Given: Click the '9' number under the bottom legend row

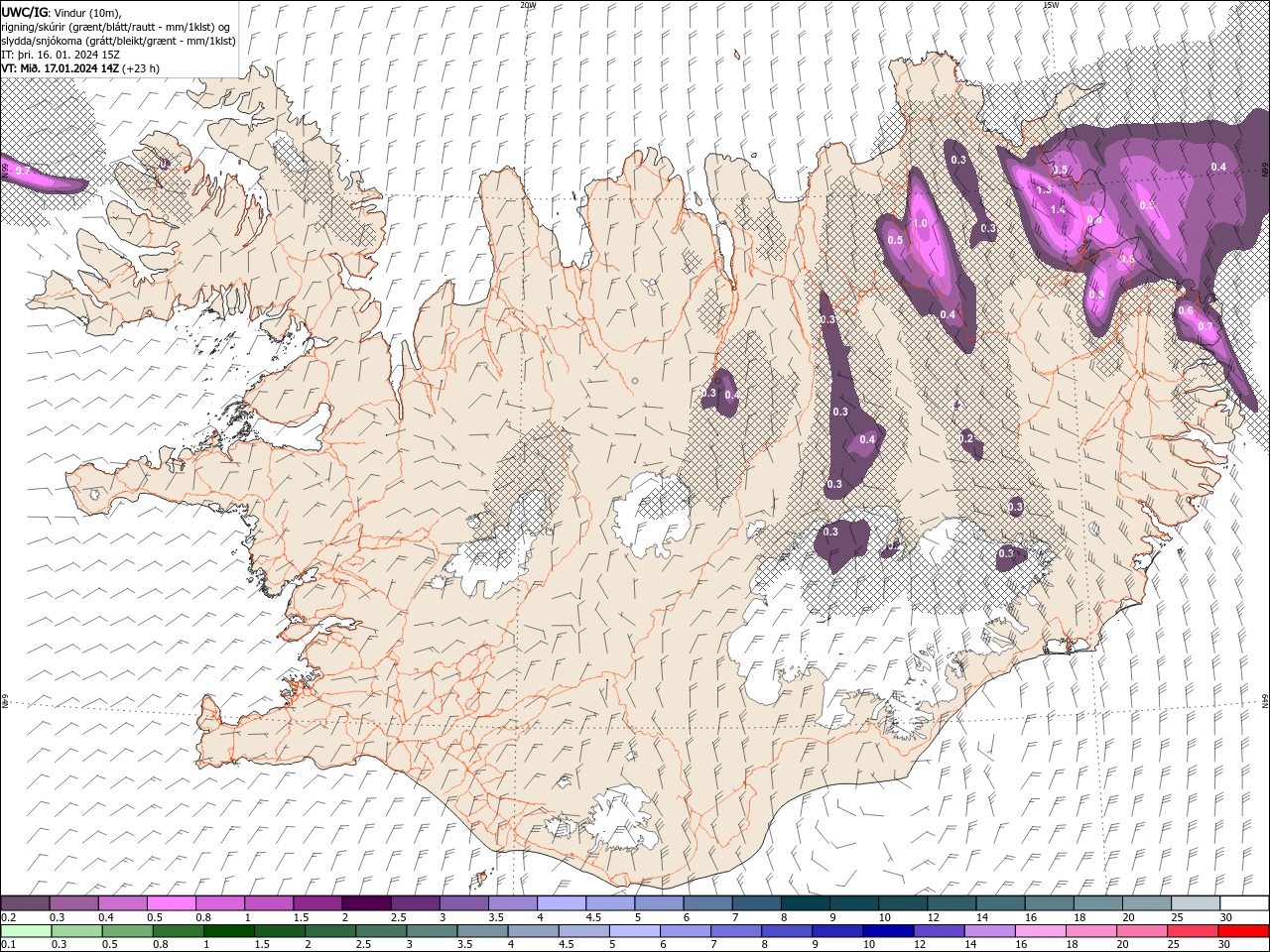Looking at the screenshot, I should [816, 945].
